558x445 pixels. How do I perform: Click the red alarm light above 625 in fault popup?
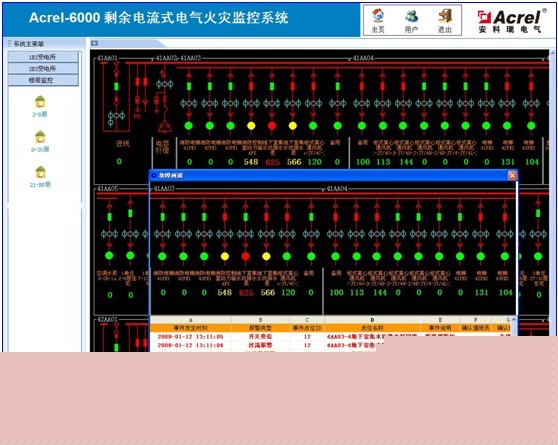[x=246, y=256]
